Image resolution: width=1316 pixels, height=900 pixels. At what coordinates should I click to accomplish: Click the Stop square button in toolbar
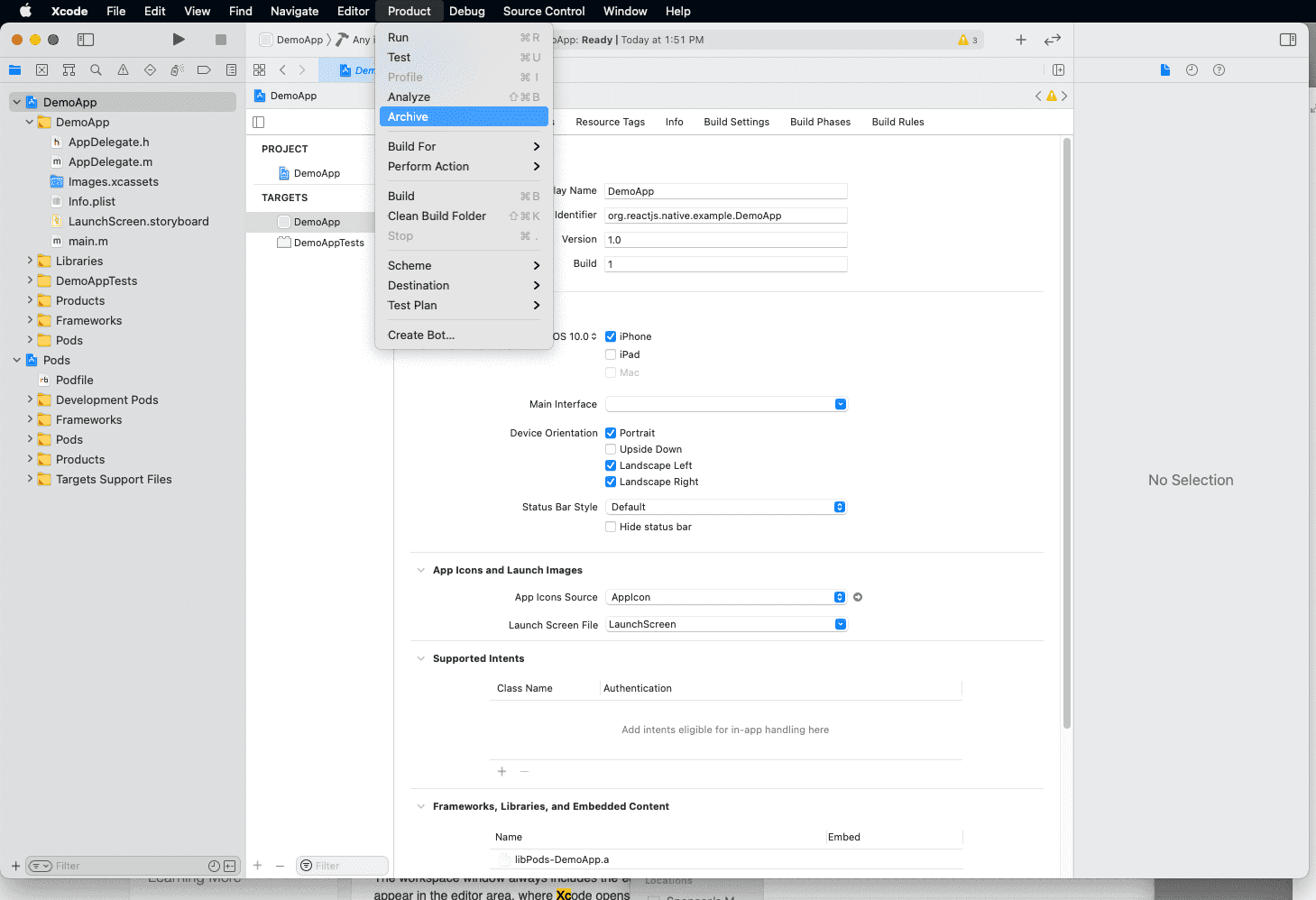(x=221, y=40)
